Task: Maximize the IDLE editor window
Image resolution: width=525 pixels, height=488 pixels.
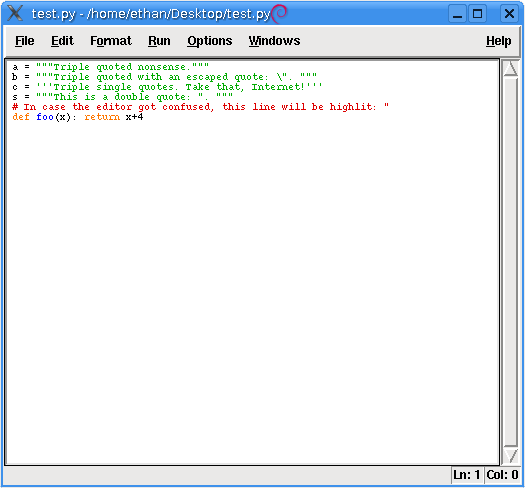Action: pyautogui.click(x=477, y=14)
